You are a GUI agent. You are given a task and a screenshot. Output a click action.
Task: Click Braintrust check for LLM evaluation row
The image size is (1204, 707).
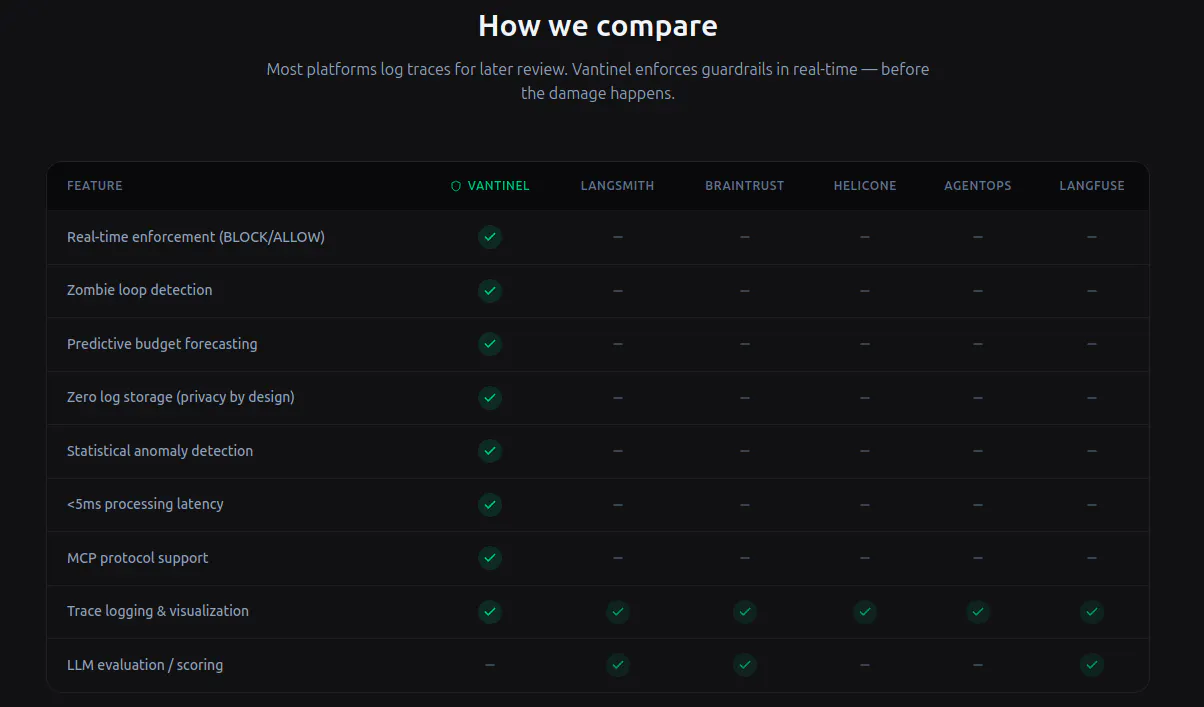[745, 665]
